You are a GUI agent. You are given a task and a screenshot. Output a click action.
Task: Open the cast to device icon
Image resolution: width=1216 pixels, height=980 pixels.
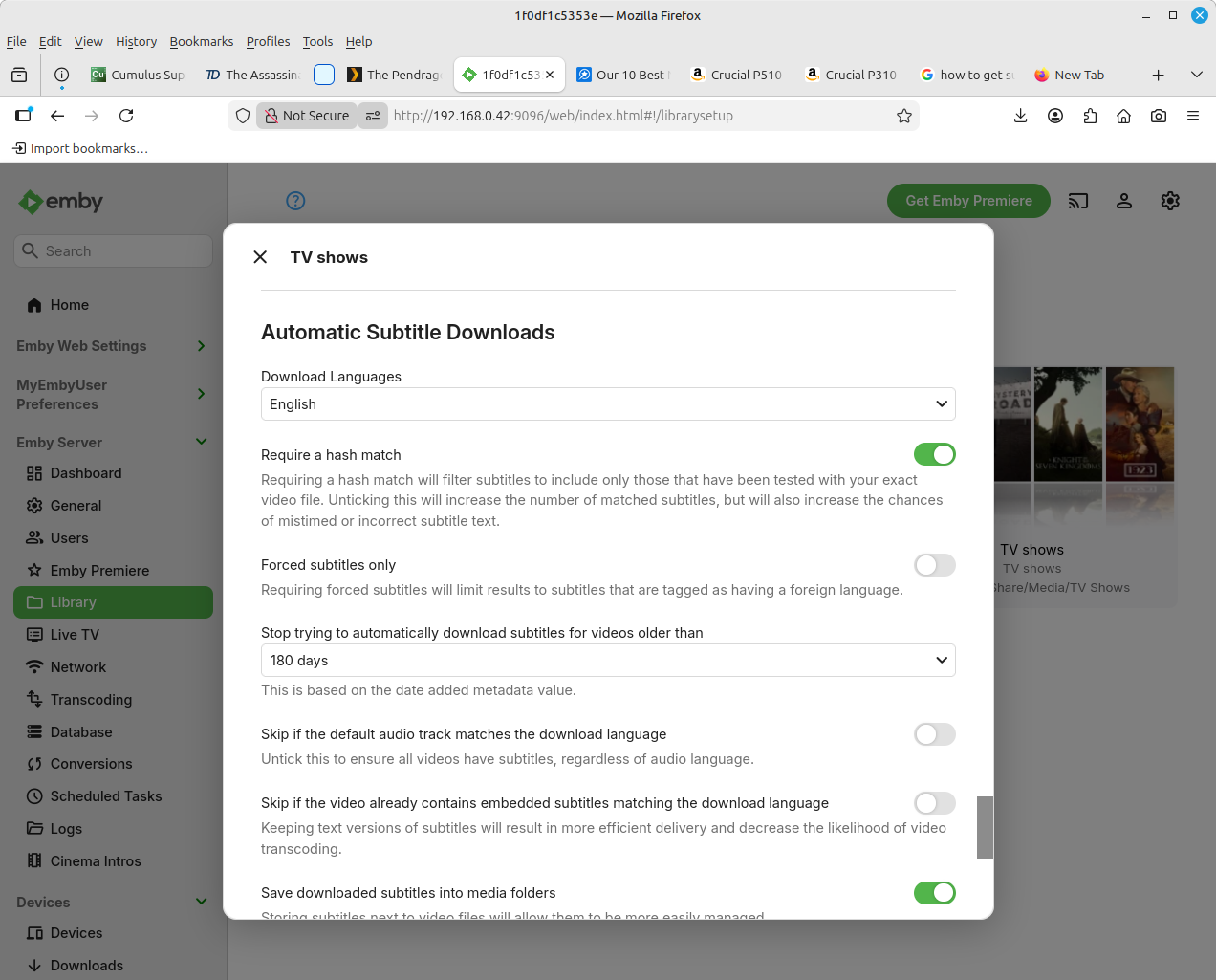pos(1078,201)
